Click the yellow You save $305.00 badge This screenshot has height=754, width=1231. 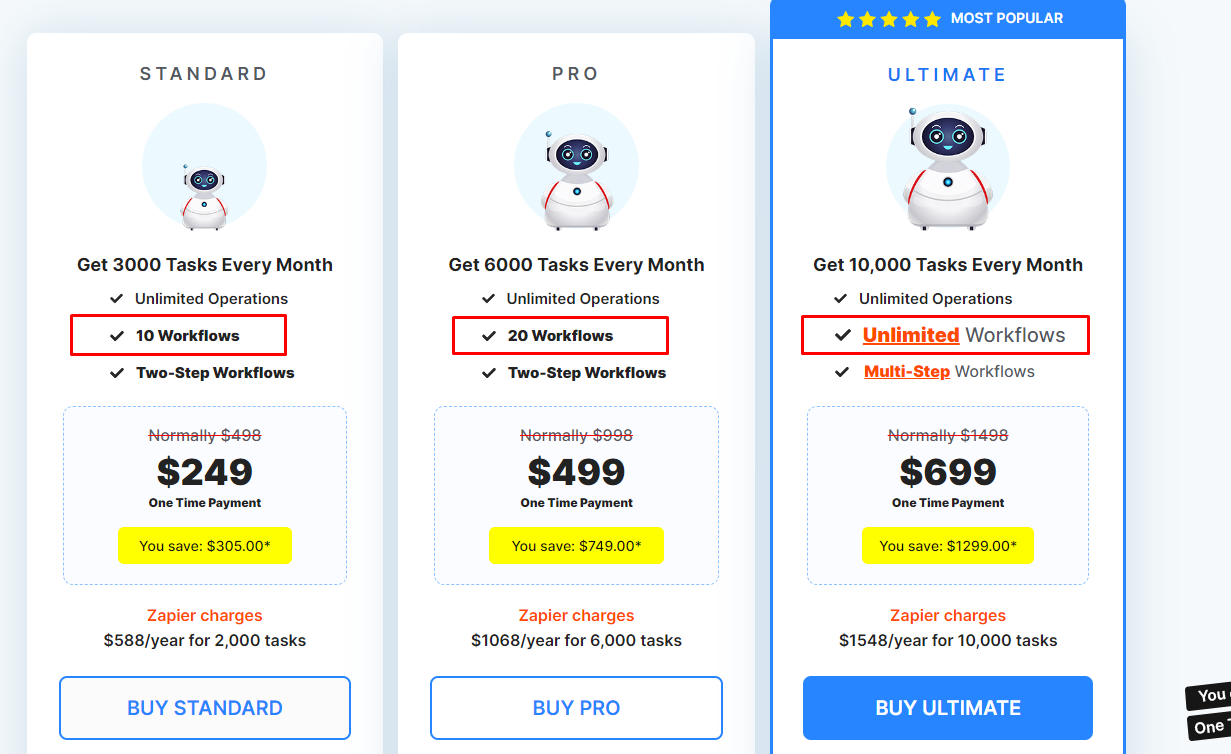tap(205, 546)
